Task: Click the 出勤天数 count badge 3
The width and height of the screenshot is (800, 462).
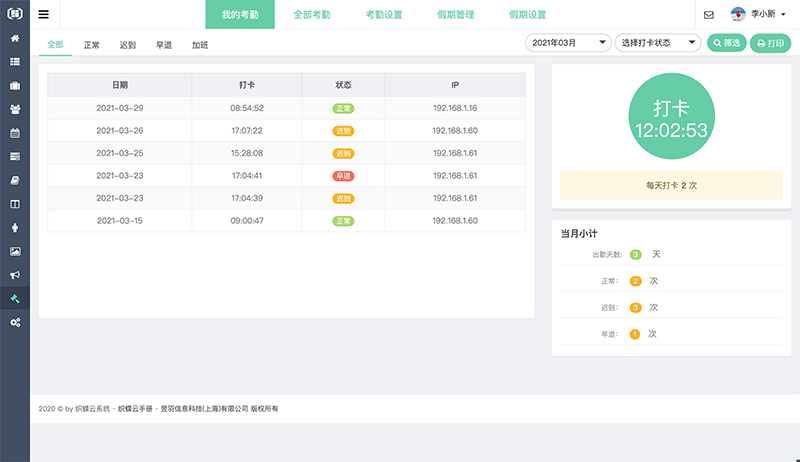Action: 635,254
